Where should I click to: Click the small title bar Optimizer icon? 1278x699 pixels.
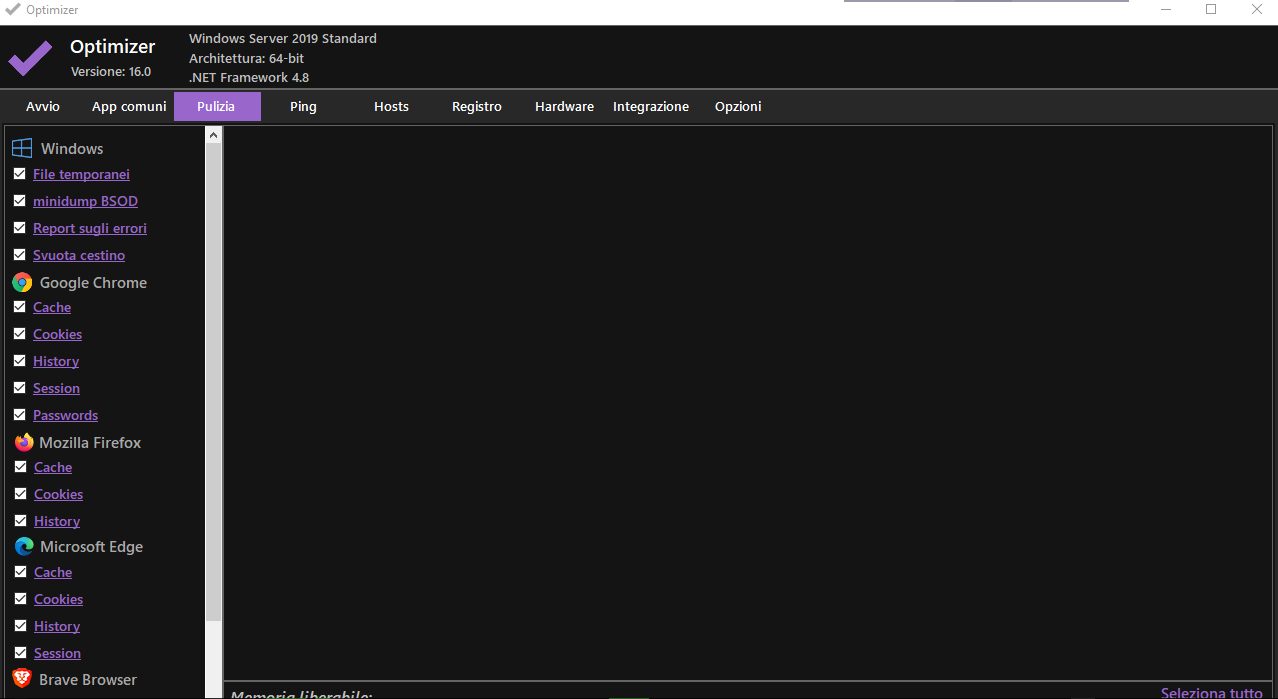13,10
